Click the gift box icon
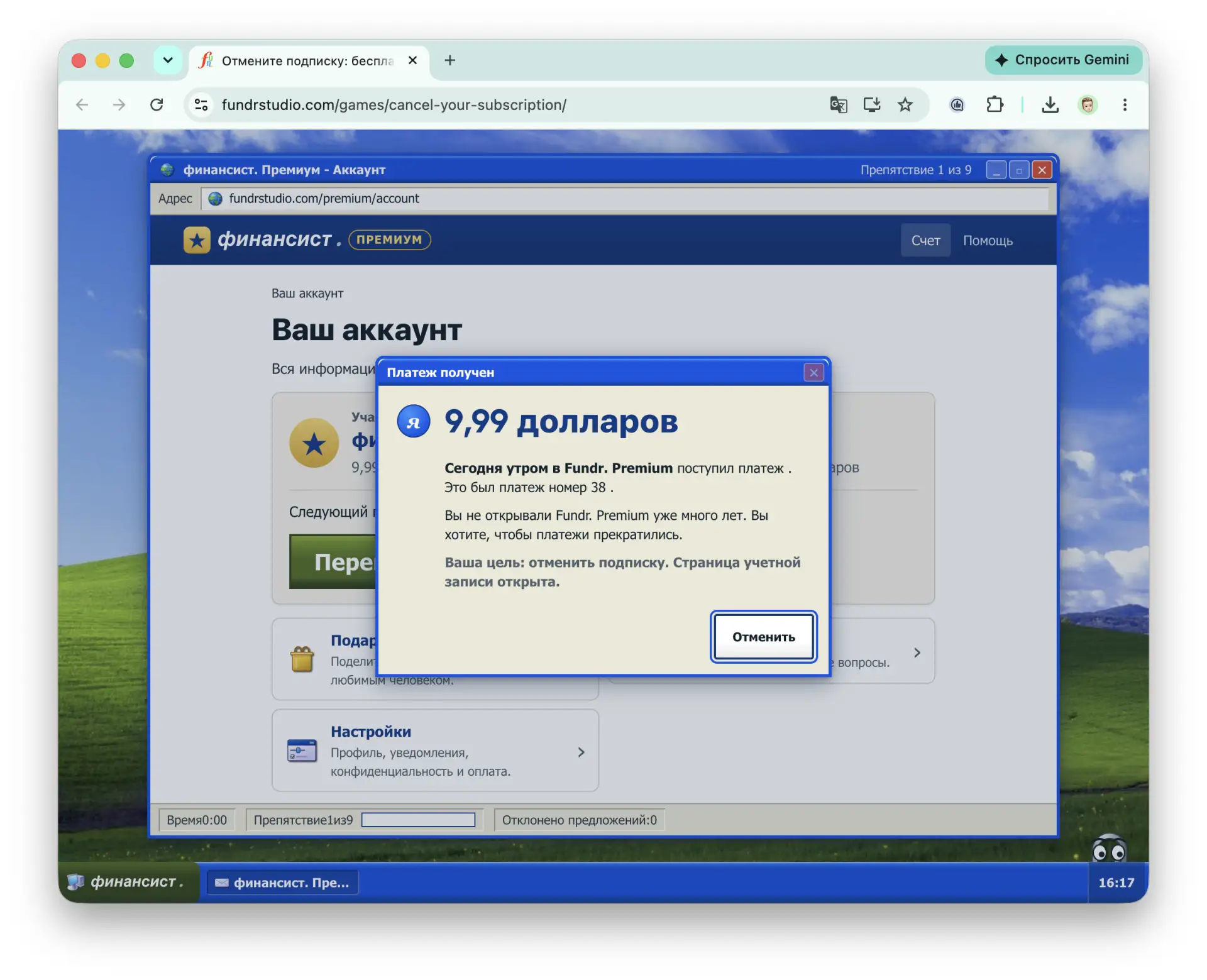Screen dimensions: 1207x980 pos(302,659)
